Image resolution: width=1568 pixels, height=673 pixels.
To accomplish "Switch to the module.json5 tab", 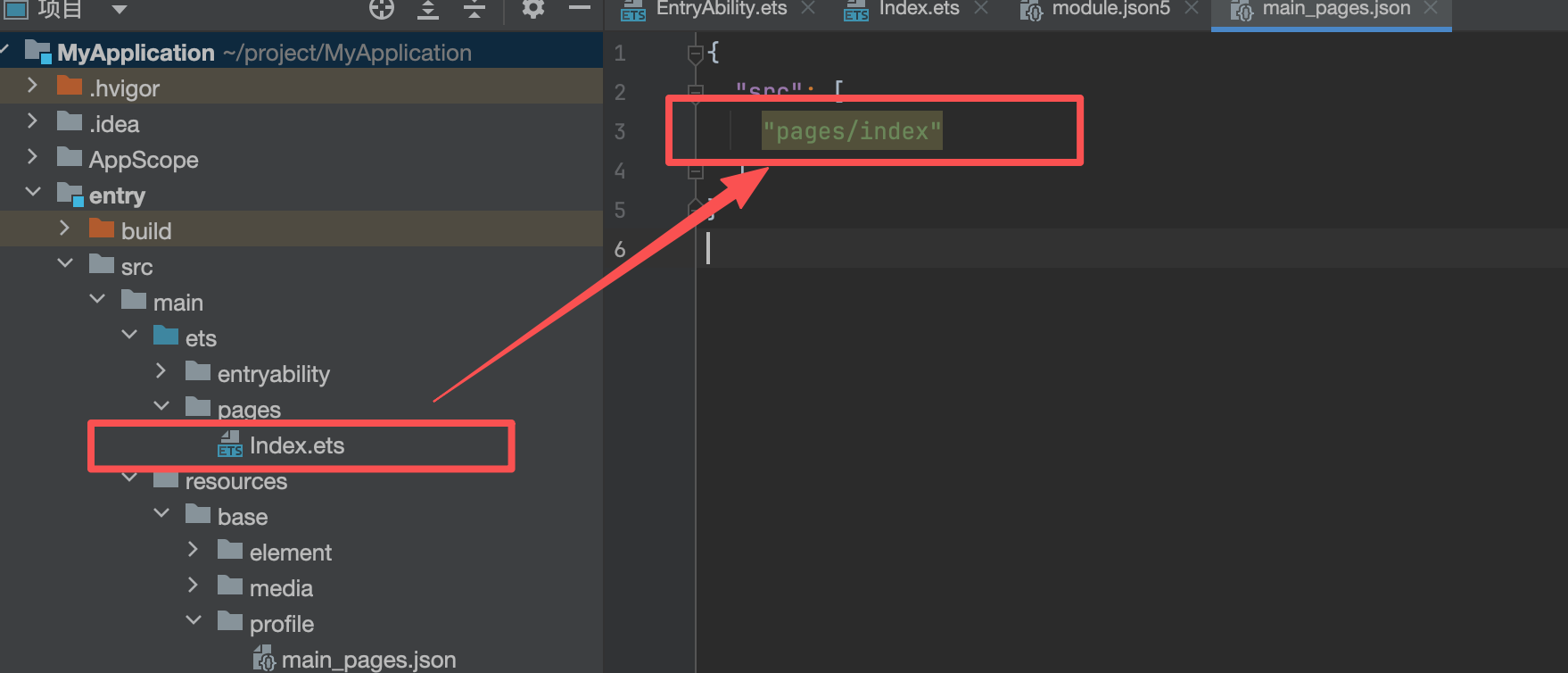I will pyautogui.click(x=1110, y=9).
